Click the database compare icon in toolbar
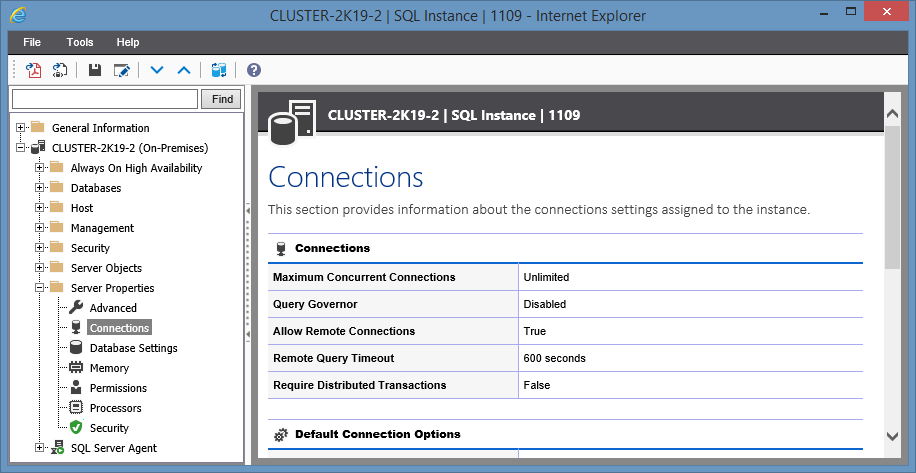 click(x=218, y=71)
